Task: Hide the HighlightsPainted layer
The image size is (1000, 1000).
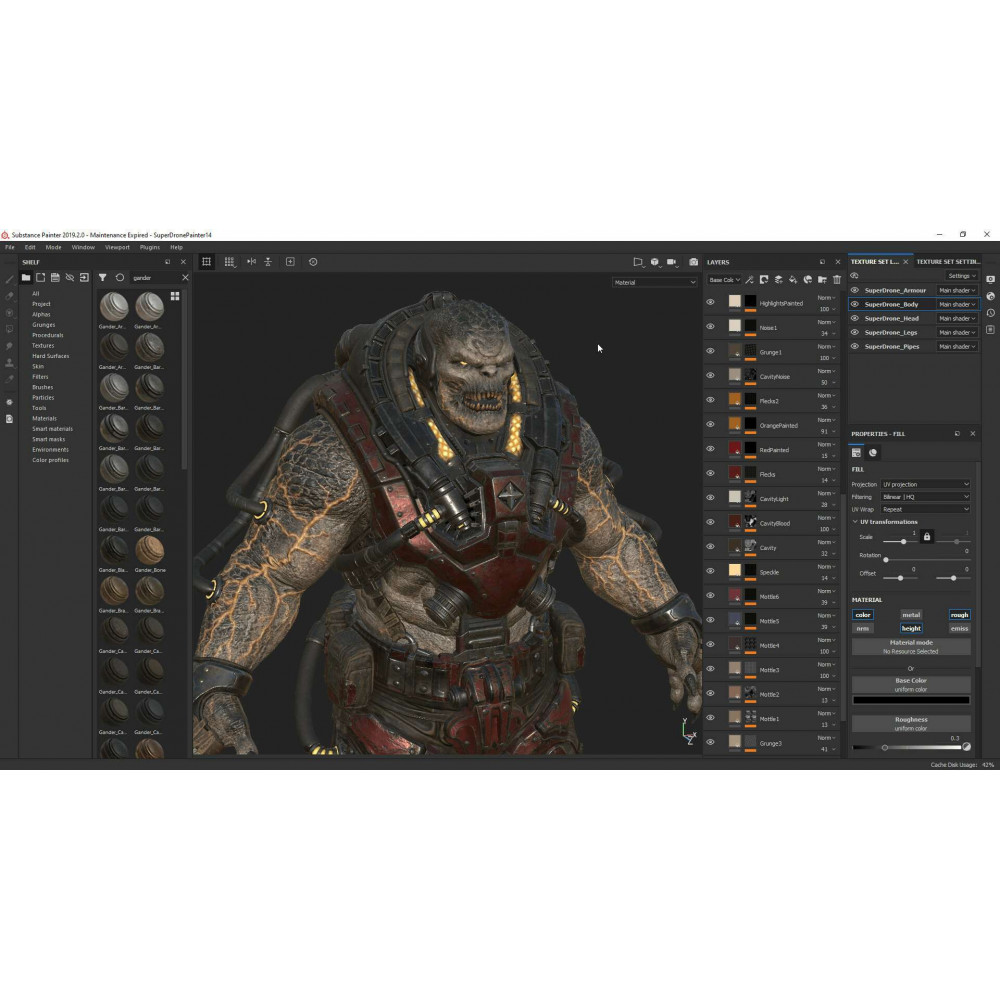Action: [x=711, y=302]
